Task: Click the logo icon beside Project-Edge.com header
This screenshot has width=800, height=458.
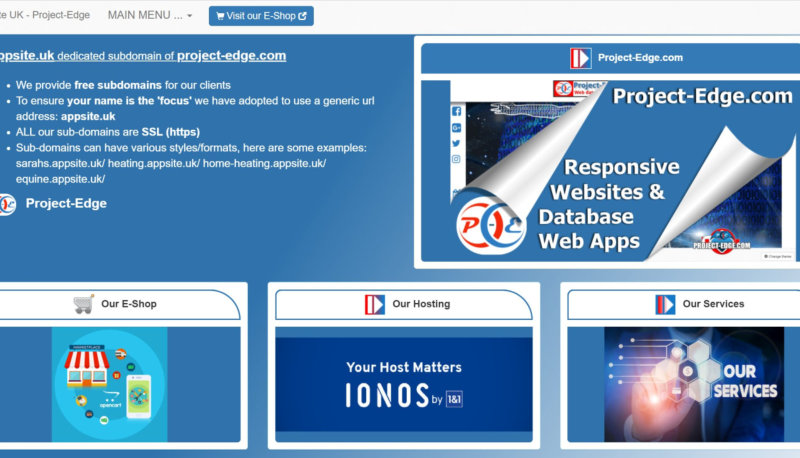Action: pos(581,58)
